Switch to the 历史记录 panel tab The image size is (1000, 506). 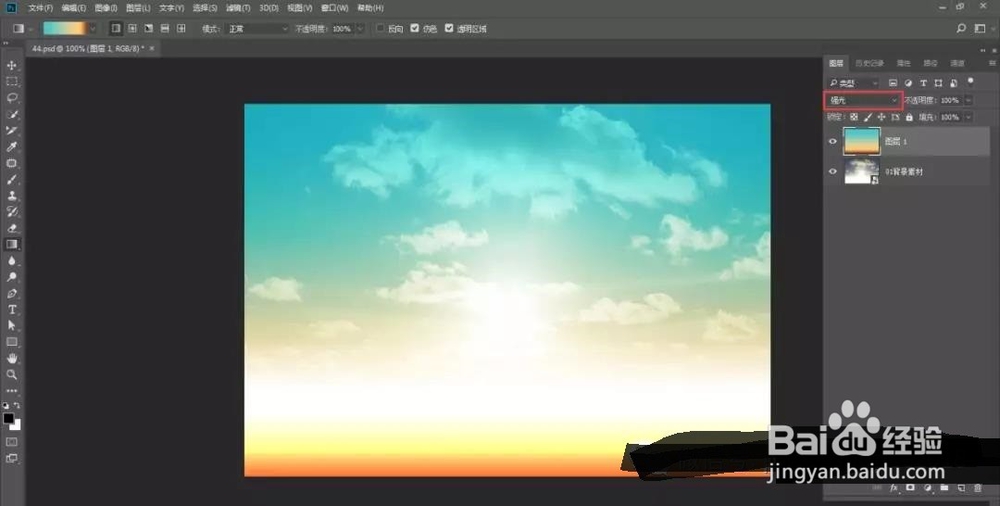(869, 63)
